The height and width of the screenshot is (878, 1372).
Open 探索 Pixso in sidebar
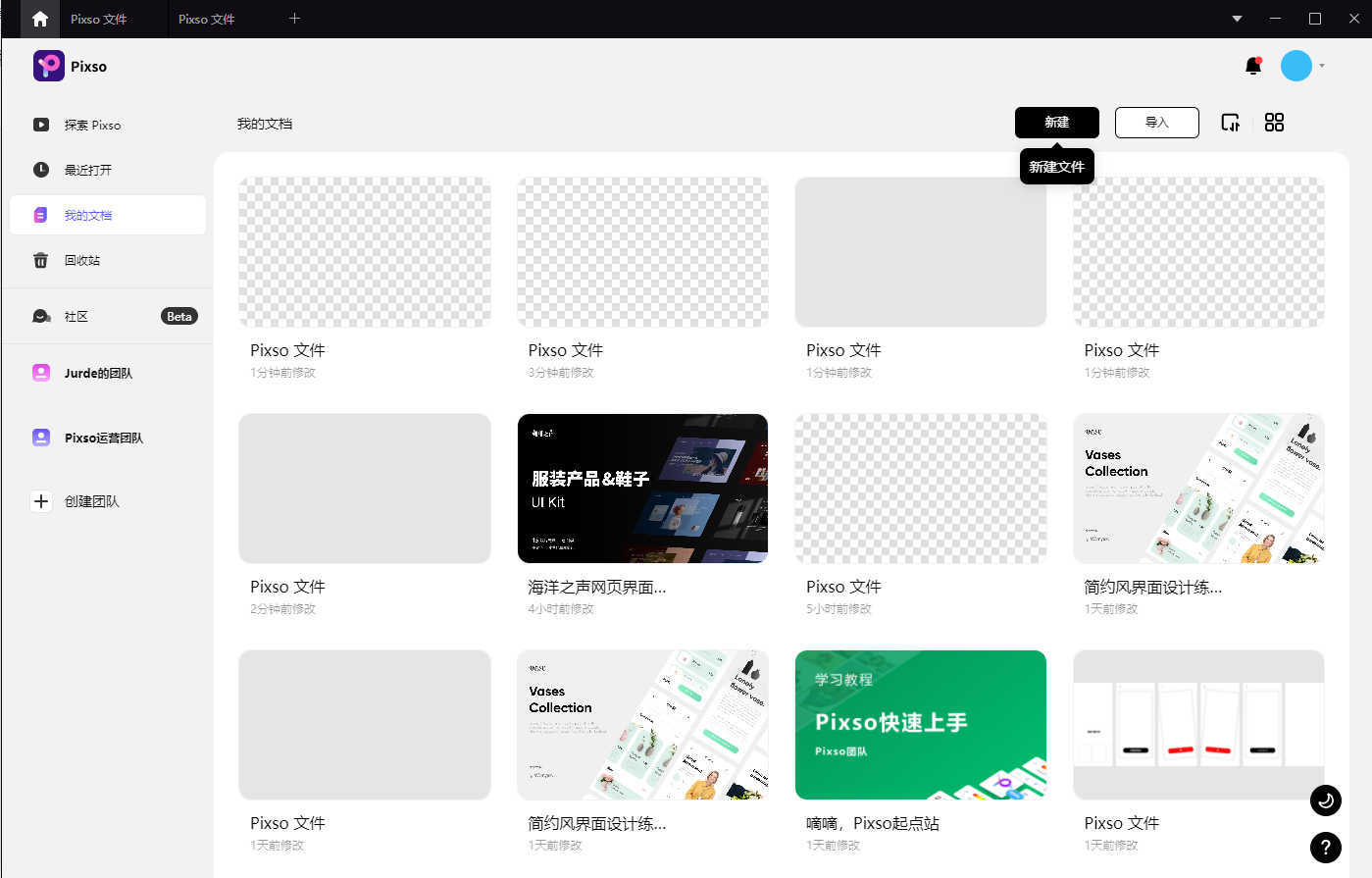point(108,125)
